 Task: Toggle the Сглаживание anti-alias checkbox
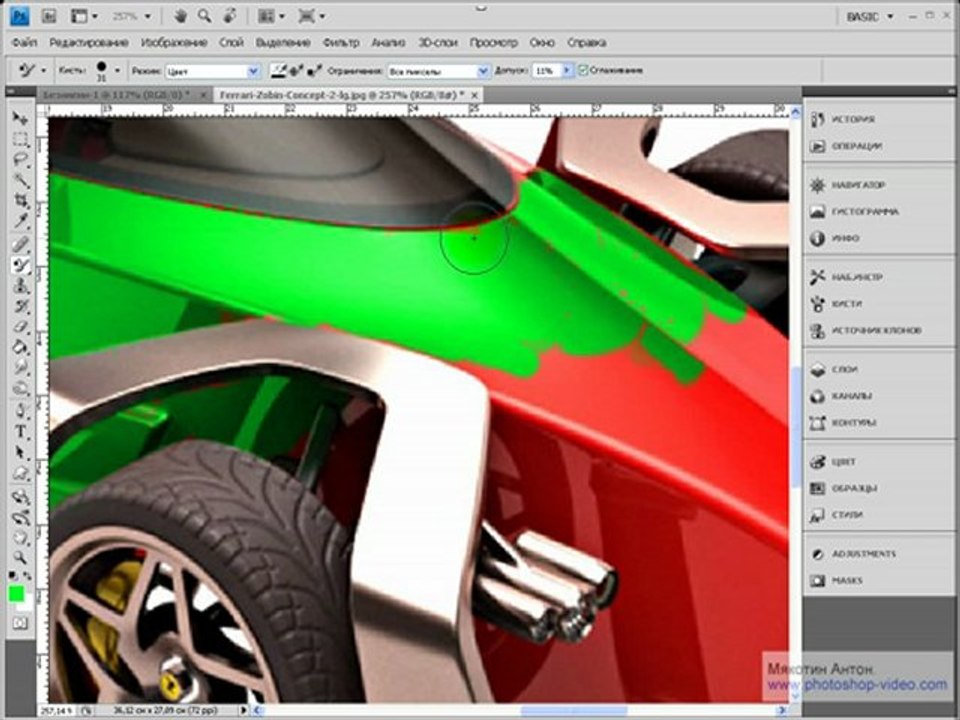point(583,70)
